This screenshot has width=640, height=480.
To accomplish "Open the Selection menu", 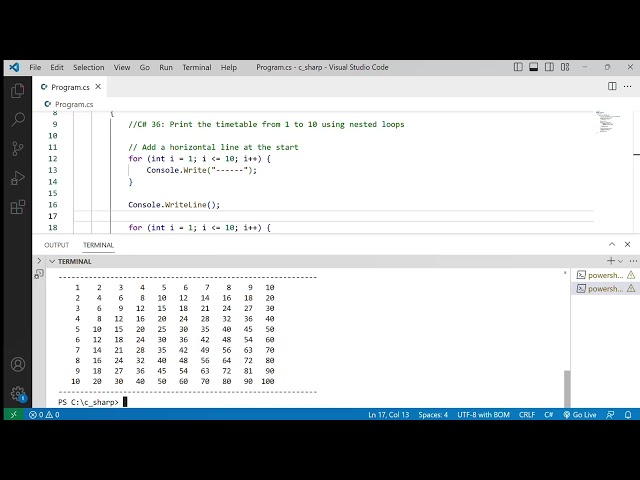I will (x=89, y=67).
